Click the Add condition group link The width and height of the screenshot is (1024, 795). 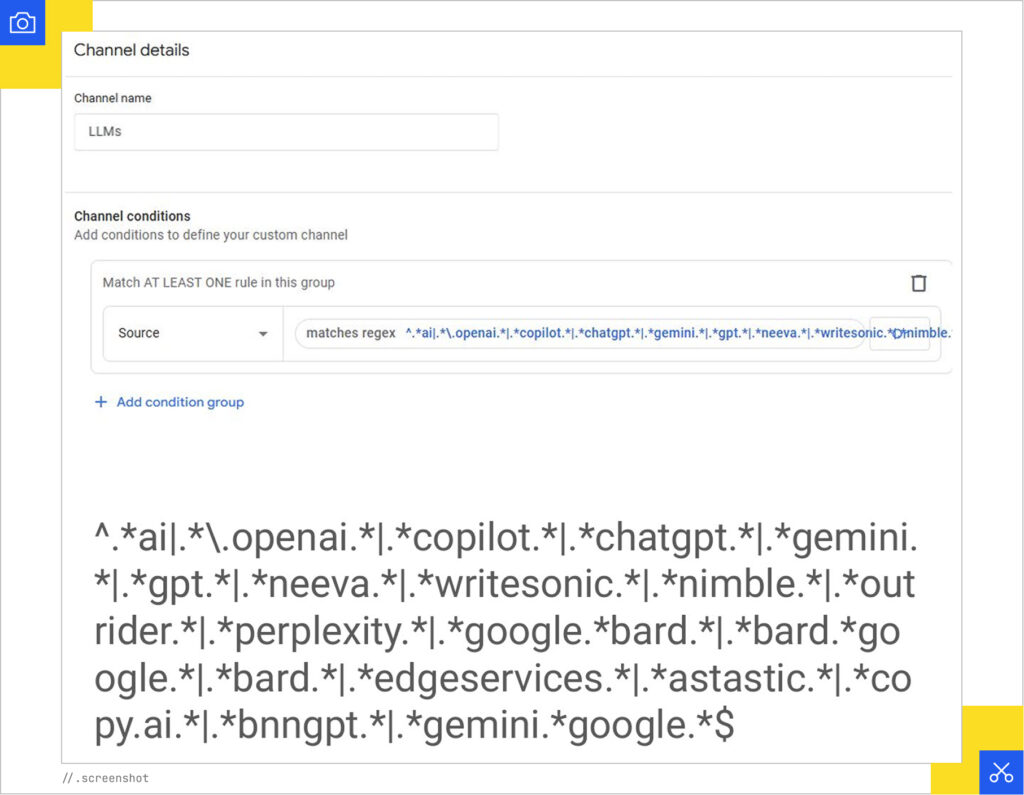pos(180,402)
